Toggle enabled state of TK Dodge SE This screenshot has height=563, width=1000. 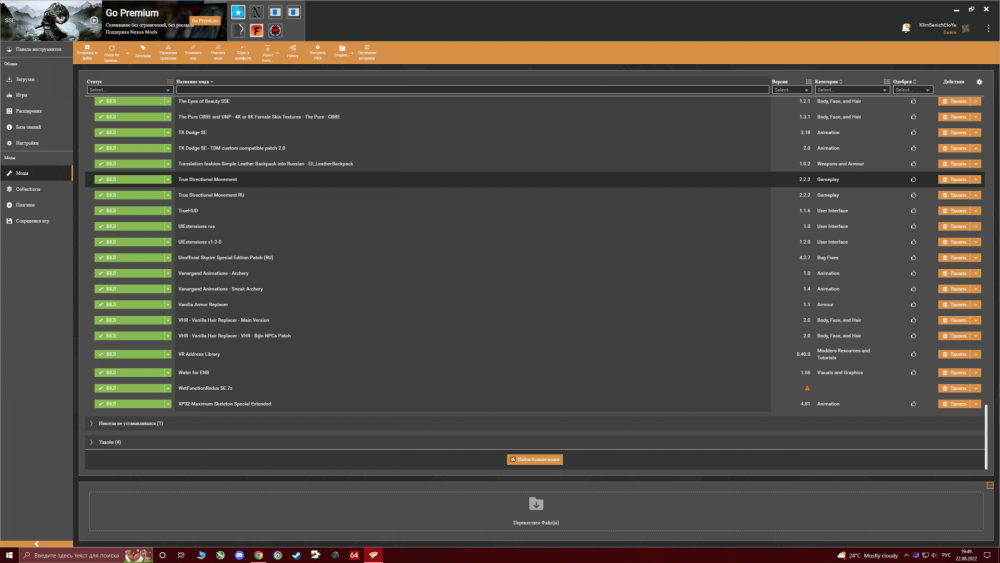pos(129,132)
